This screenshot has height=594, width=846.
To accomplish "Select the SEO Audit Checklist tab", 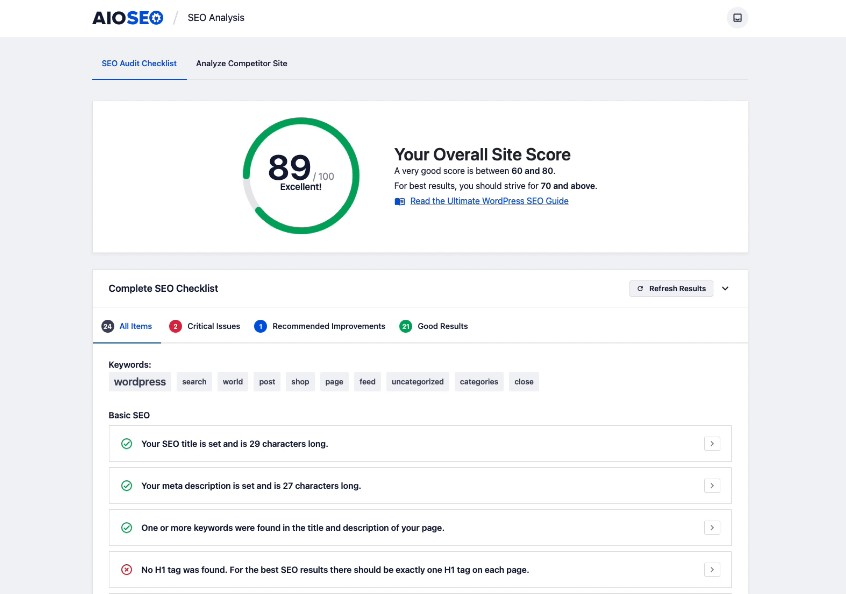I will (139, 63).
